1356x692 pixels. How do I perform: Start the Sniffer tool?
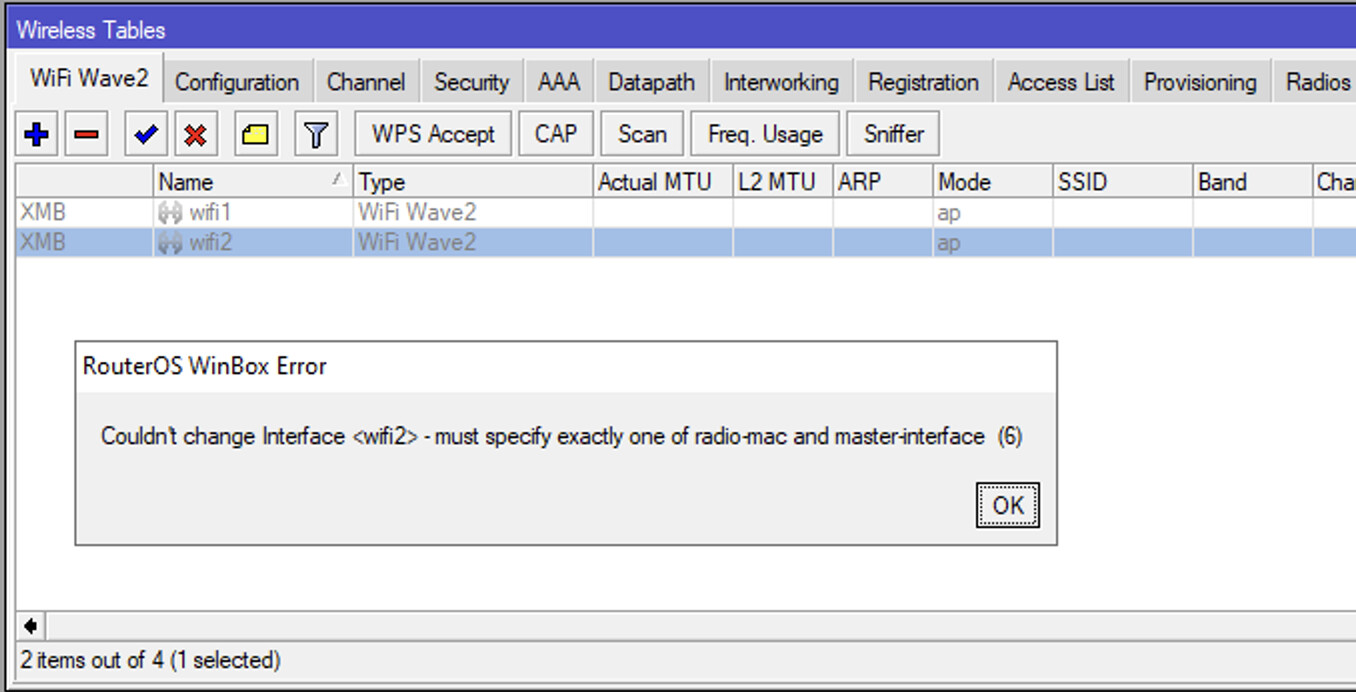click(894, 134)
